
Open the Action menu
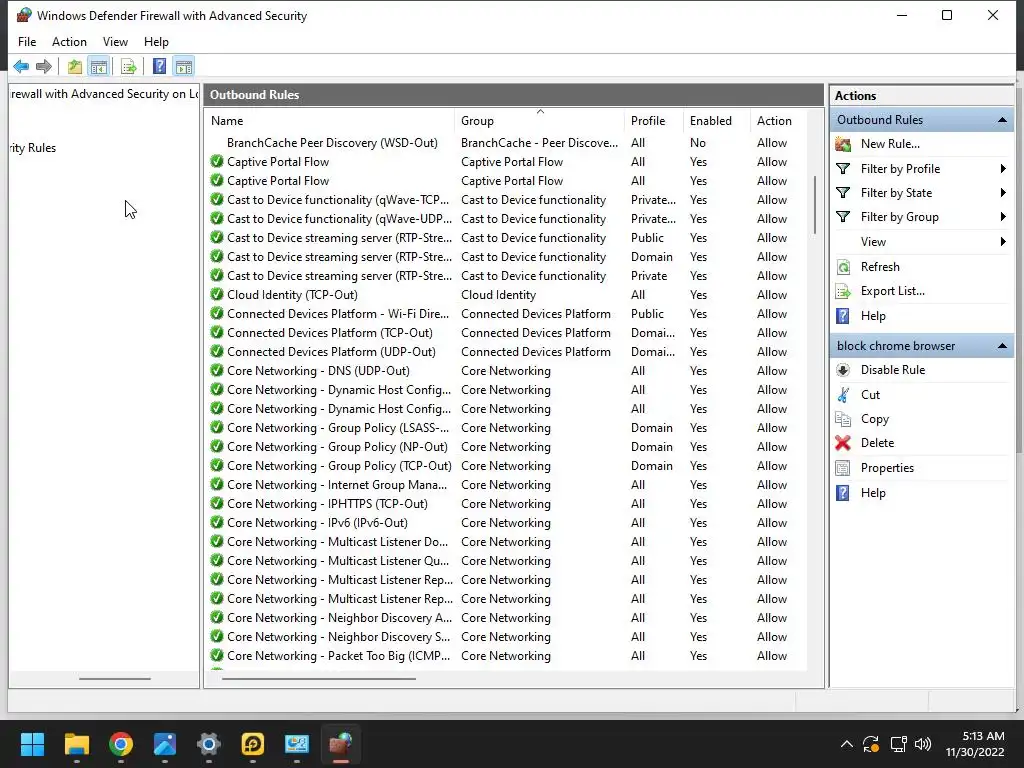tap(69, 42)
